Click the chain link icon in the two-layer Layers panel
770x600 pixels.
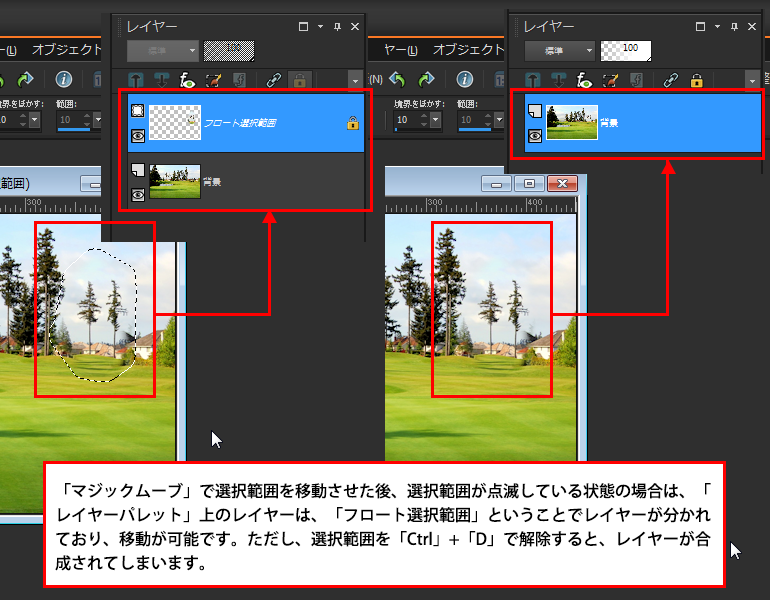click(x=274, y=80)
